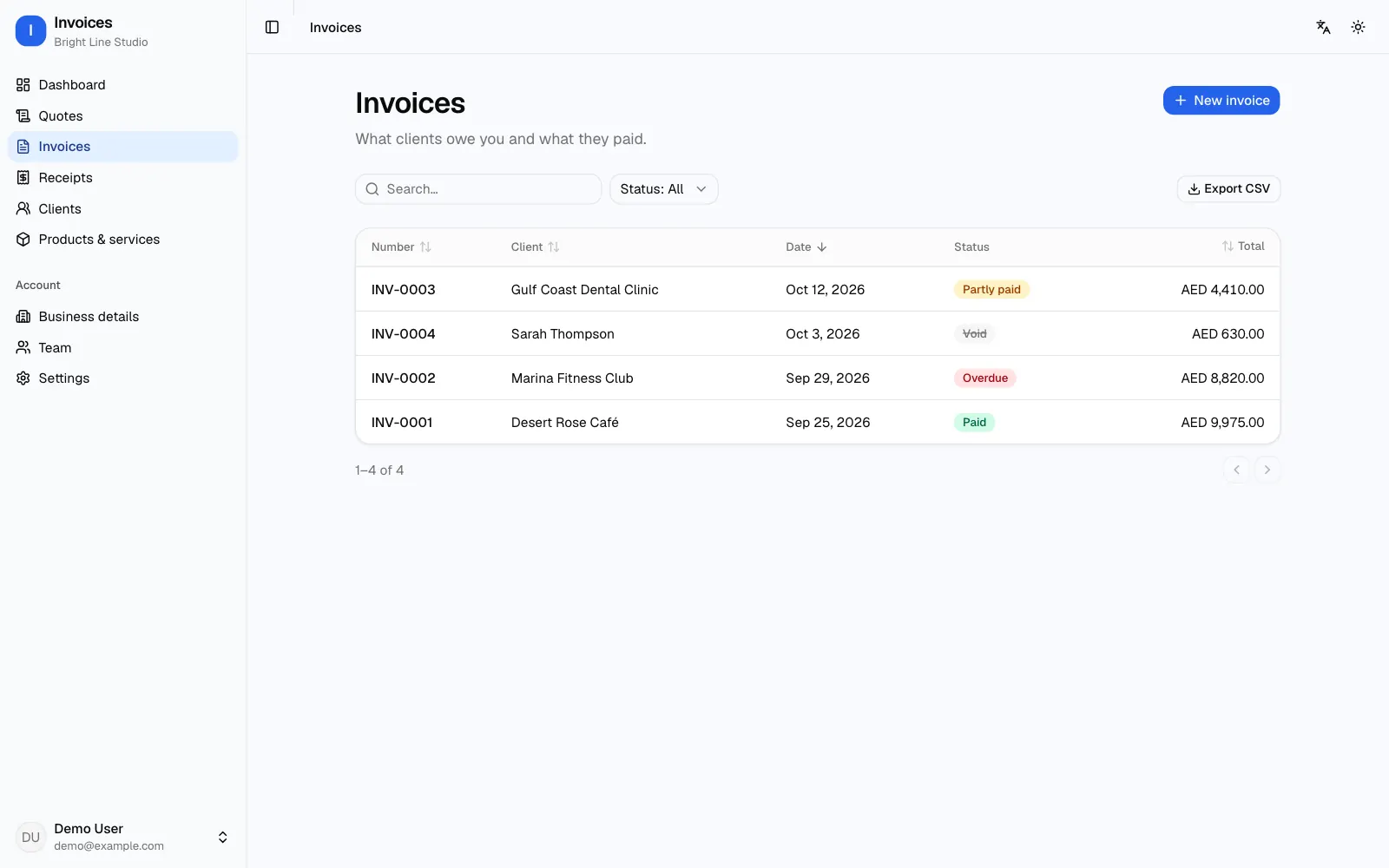
Task: Click the blue Invoices app logo
Action: pyautogui.click(x=30, y=30)
